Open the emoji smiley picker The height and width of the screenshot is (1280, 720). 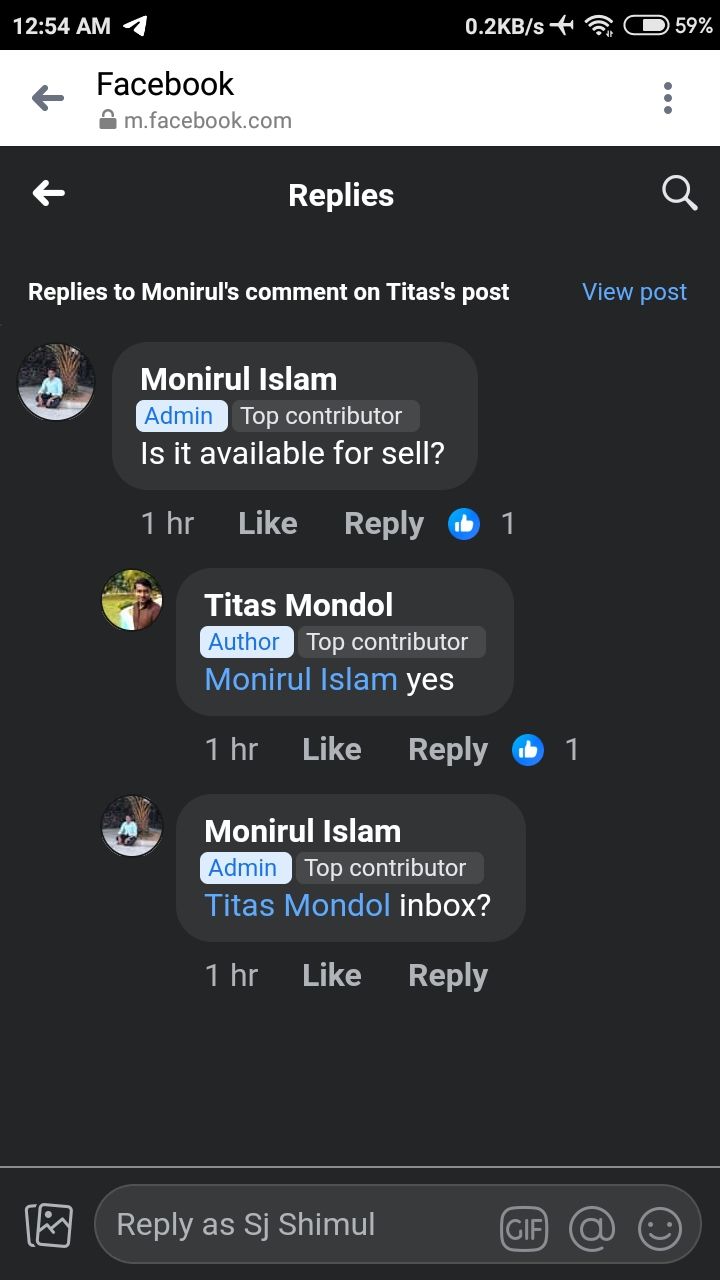[x=660, y=1229]
